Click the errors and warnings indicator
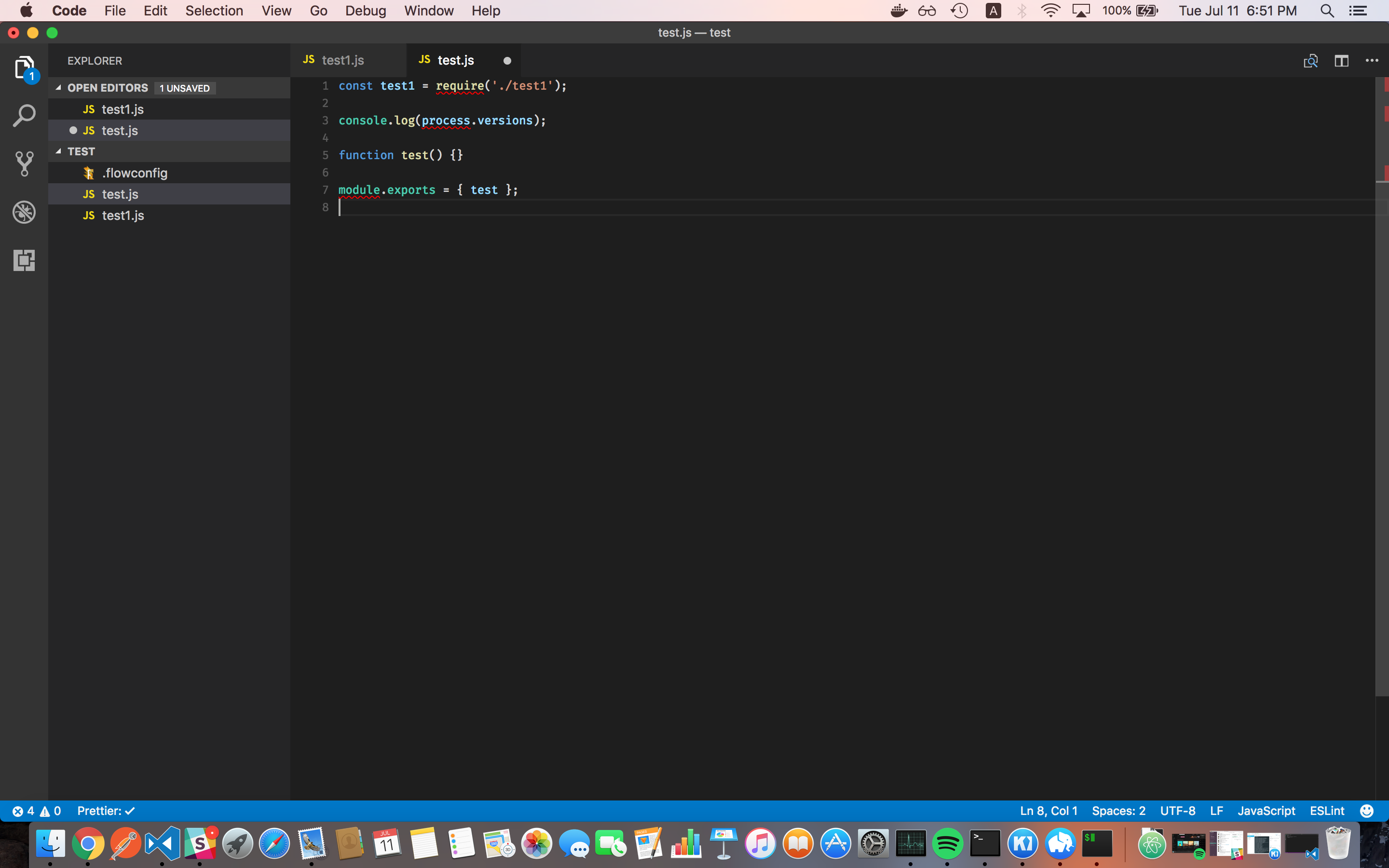 (x=36, y=811)
